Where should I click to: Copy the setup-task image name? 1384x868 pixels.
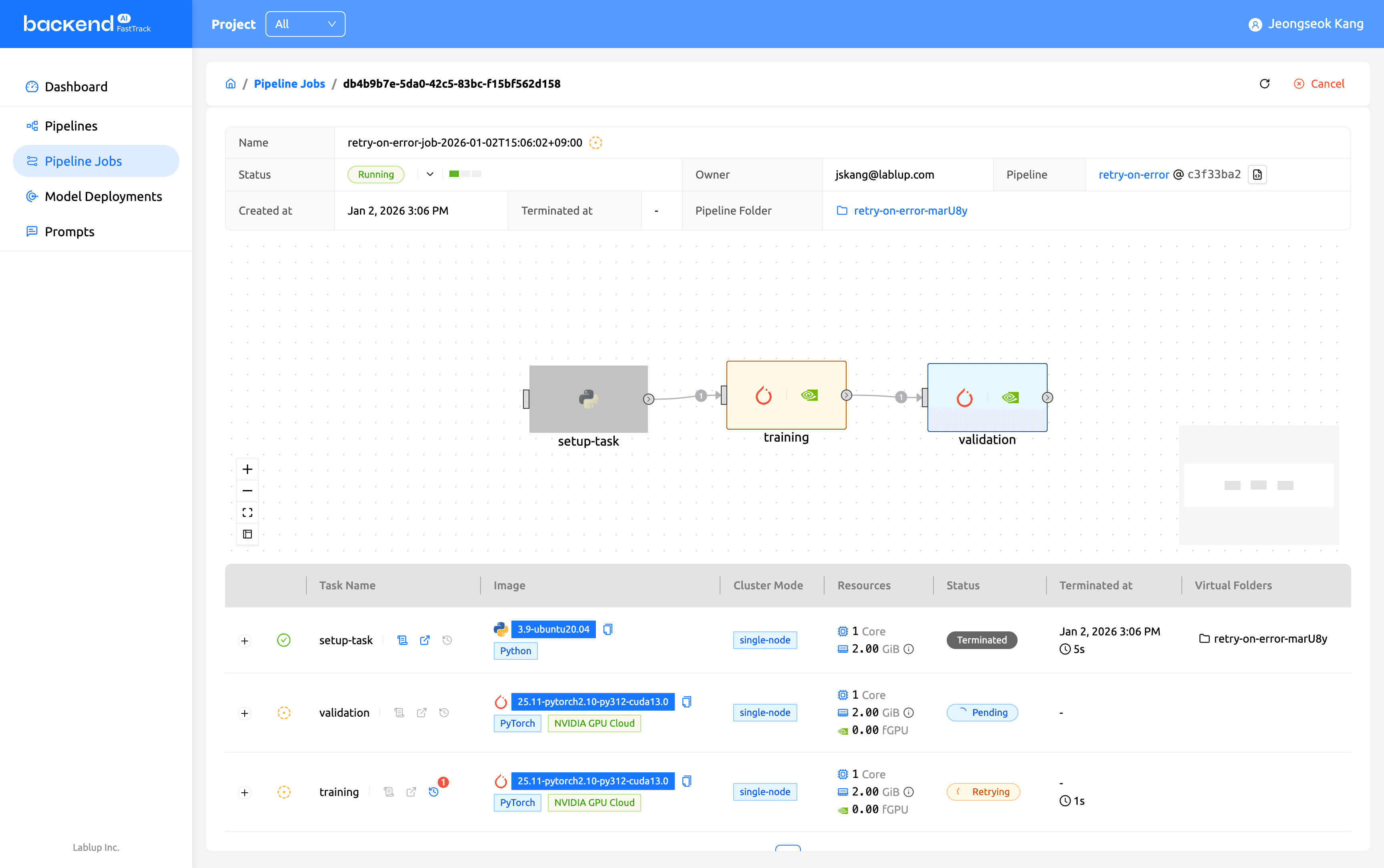coord(608,629)
